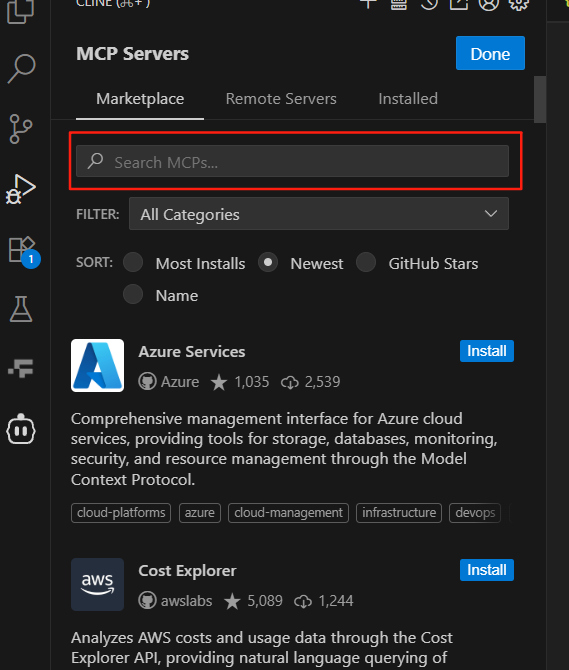Screen dimensions: 569x670
Task: Select the Newest sort radio button
Action: click(x=268, y=262)
